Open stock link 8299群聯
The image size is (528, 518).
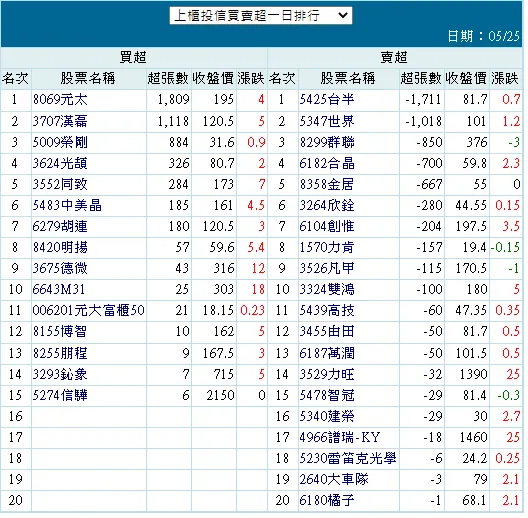[x=327, y=142]
